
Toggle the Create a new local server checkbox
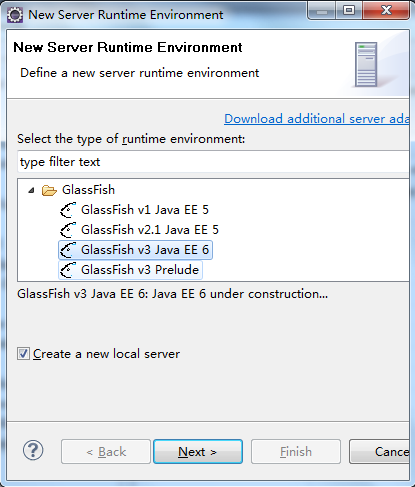pos(23,354)
